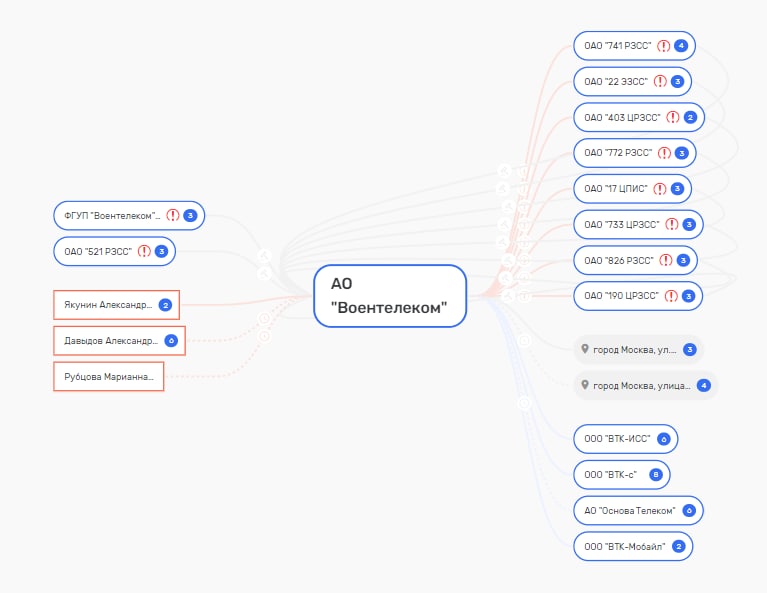Expand the count badge on ОАО "772 РЗСС"

click(681, 153)
